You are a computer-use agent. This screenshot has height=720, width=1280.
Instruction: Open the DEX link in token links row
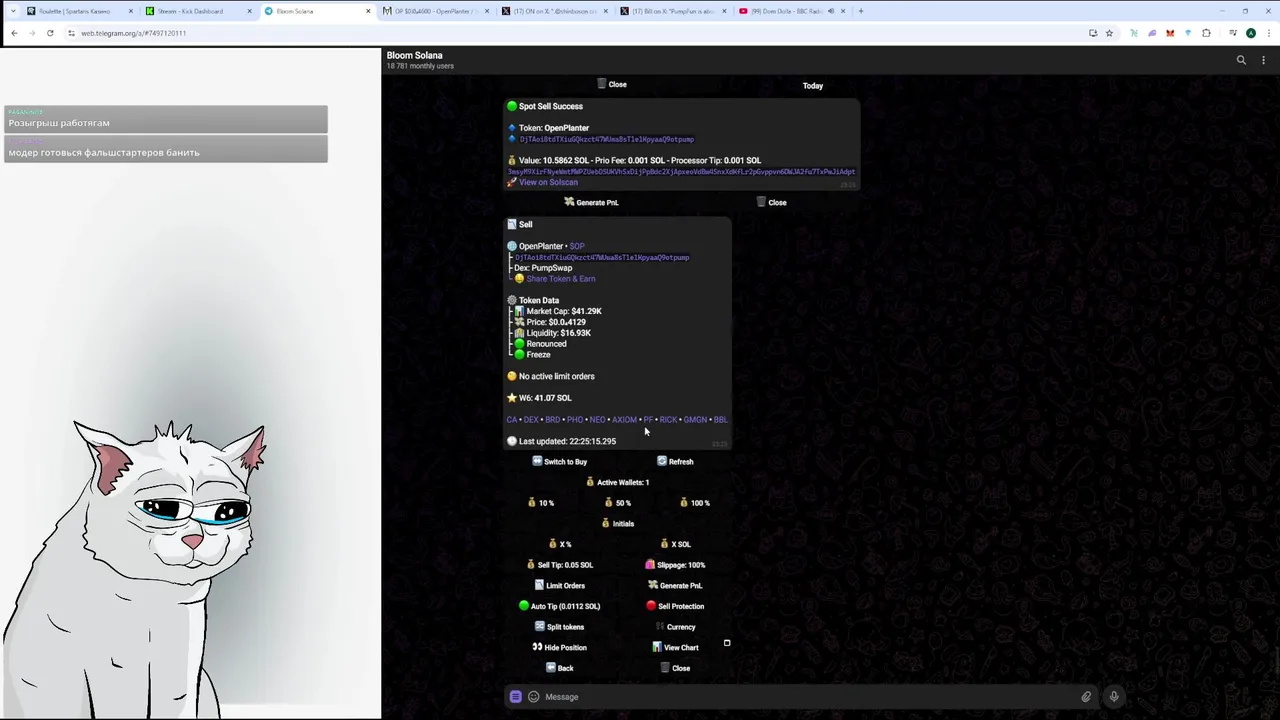click(531, 420)
